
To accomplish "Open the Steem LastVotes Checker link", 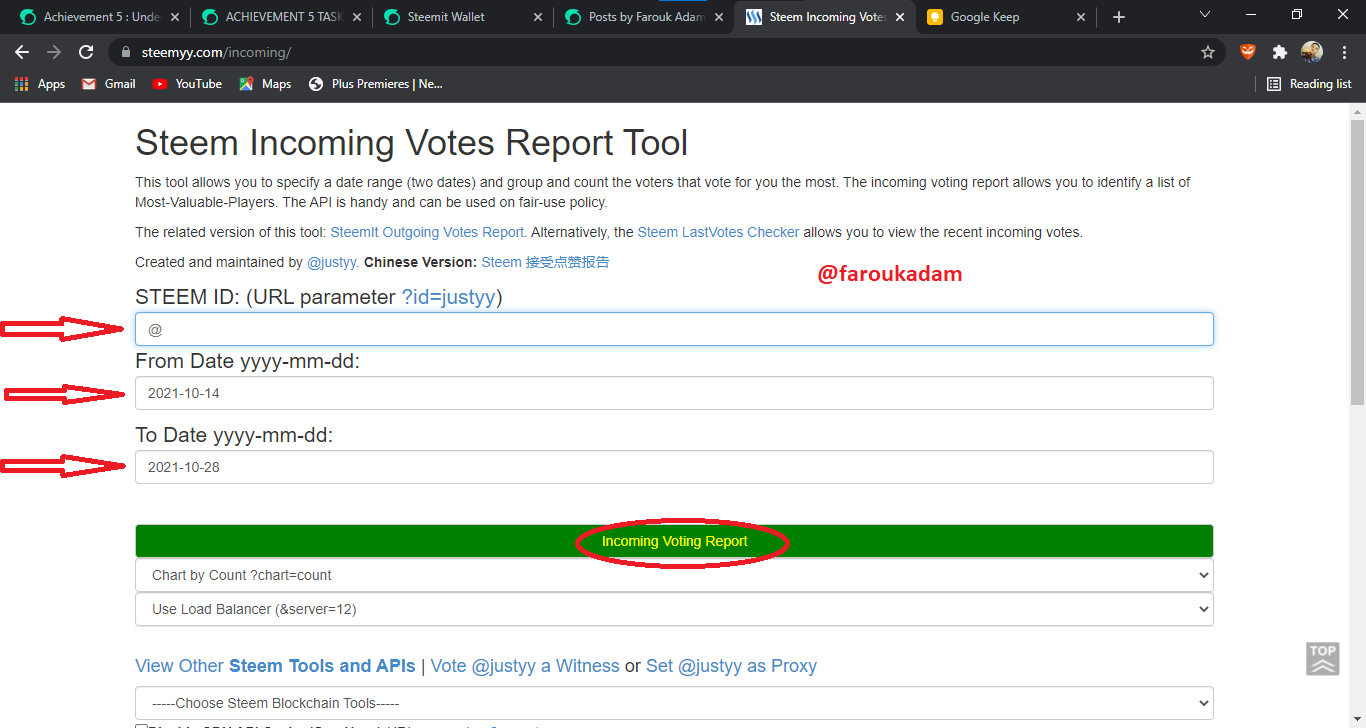I will click(718, 232).
